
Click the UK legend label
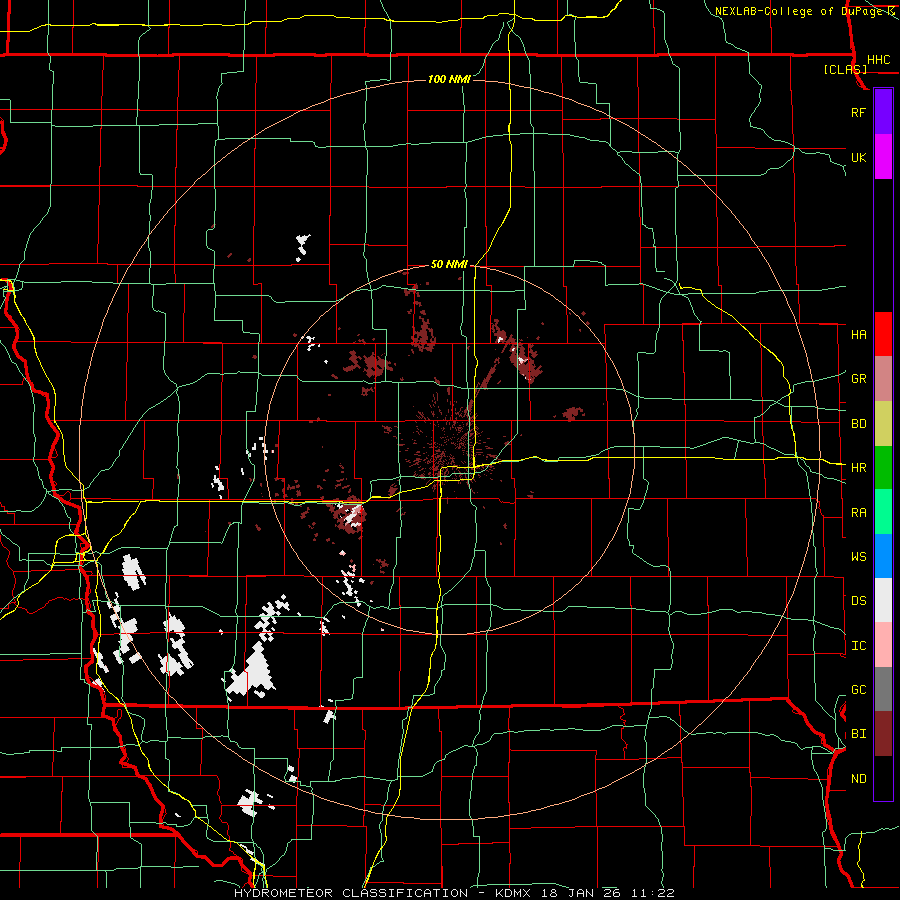click(858, 157)
